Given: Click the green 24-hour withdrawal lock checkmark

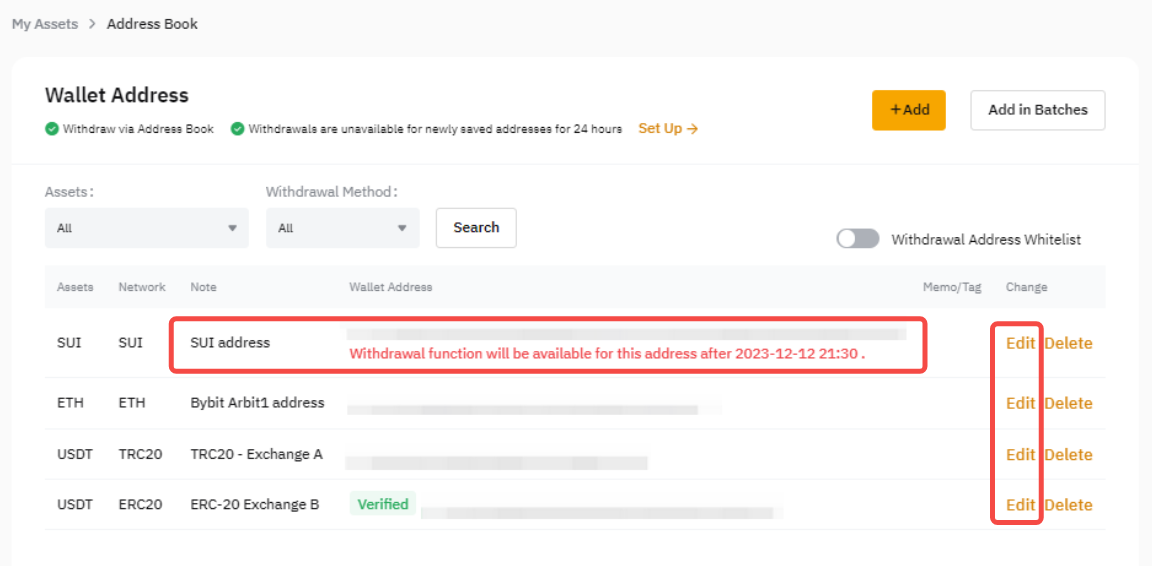Looking at the screenshot, I should click(238, 129).
